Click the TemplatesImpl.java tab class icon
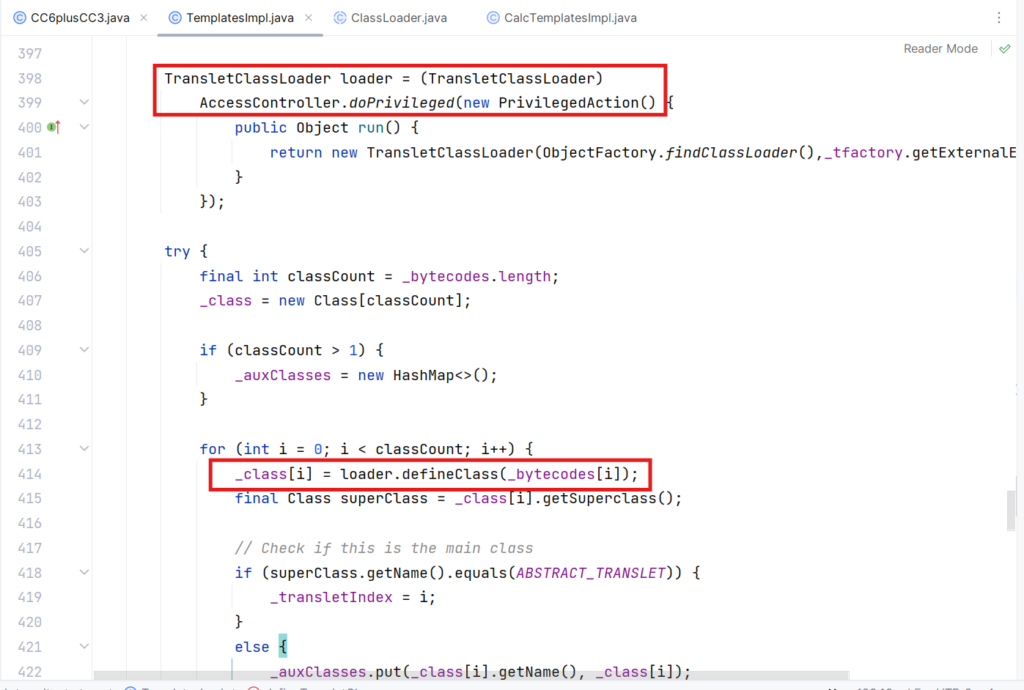Viewport: 1024px width, 690px height. (175, 18)
